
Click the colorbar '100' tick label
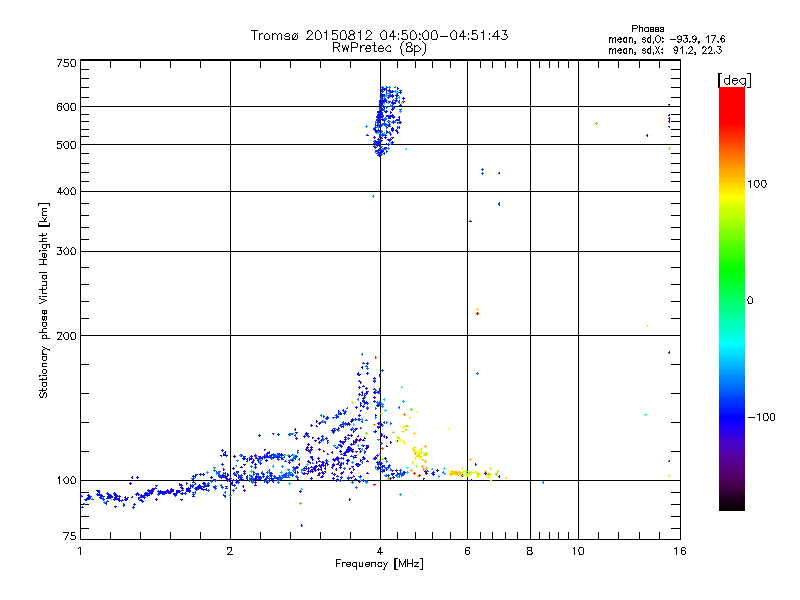pos(757,184)
